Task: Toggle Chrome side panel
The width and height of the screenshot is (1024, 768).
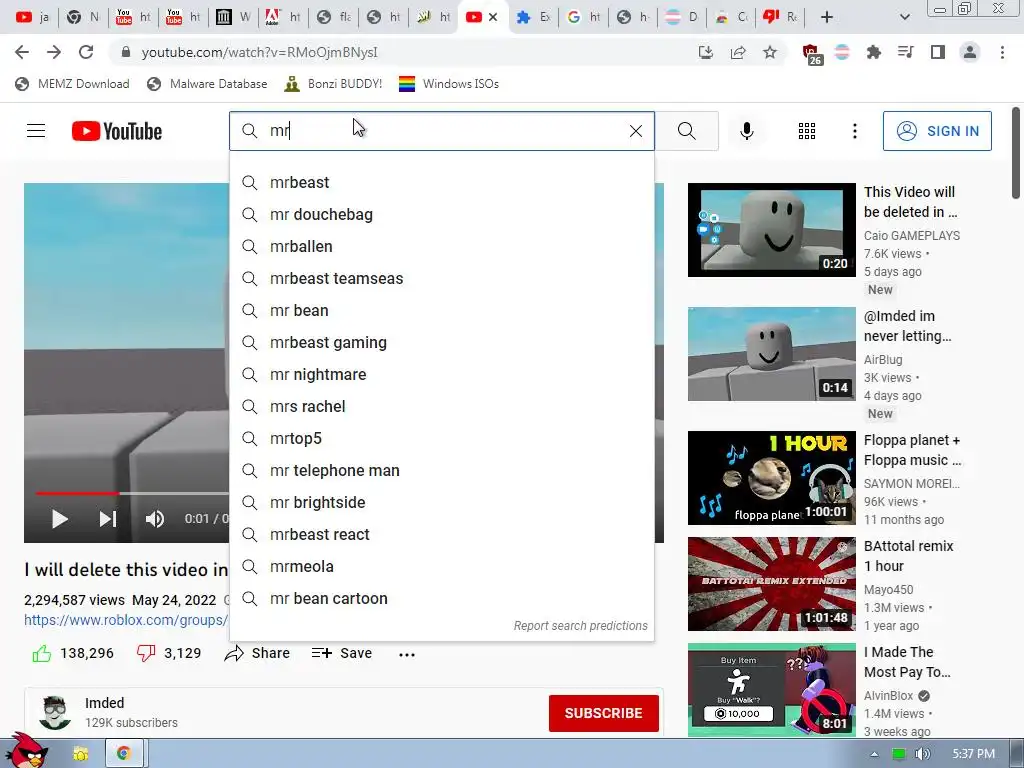Action: [938, 52]
